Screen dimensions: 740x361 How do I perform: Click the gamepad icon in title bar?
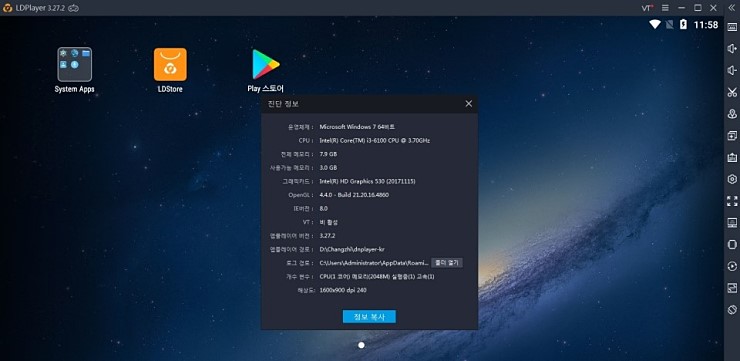click(x=73, y=8)
